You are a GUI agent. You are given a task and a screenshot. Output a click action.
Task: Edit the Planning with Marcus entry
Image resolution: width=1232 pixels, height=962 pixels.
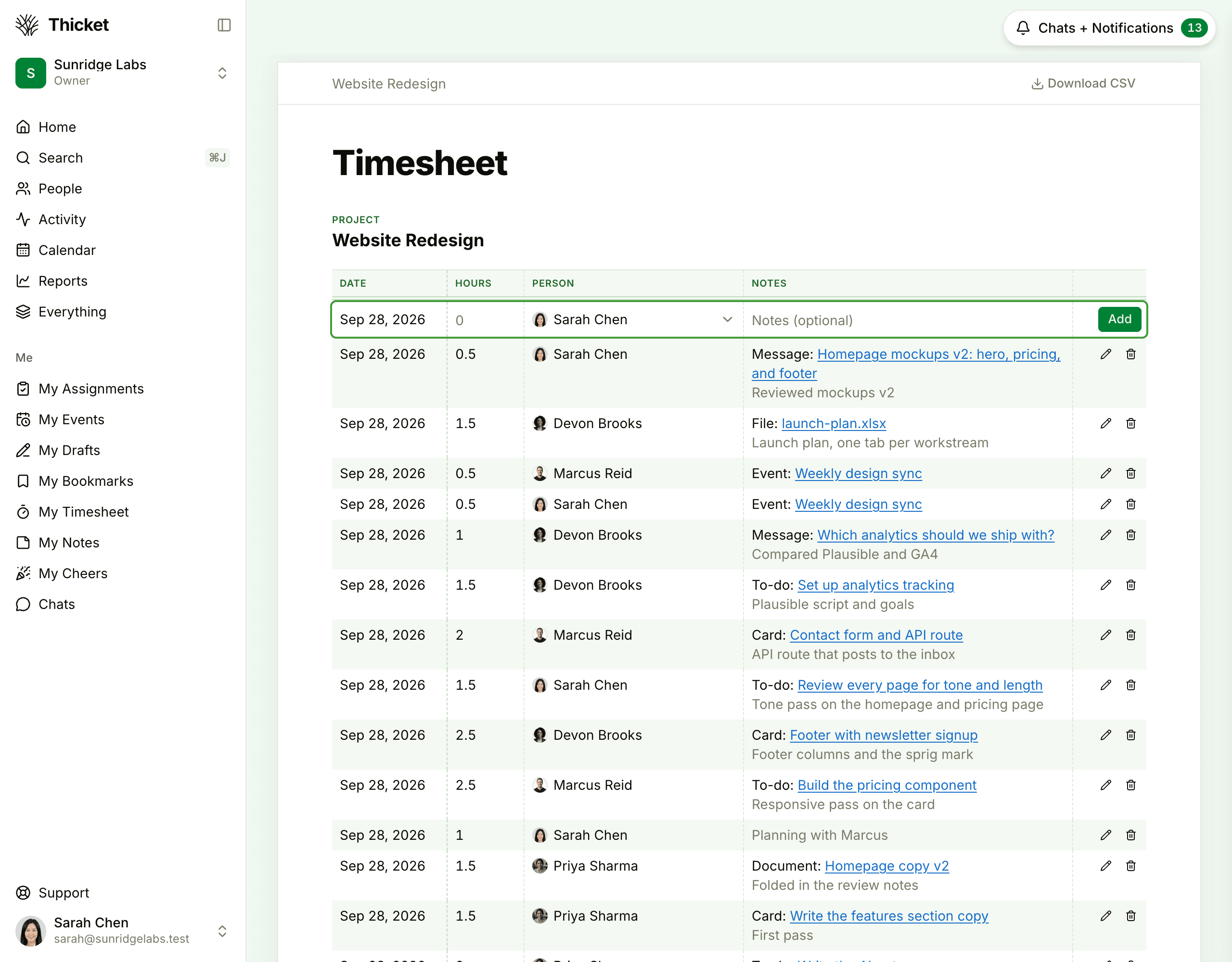coord(1105,835)
